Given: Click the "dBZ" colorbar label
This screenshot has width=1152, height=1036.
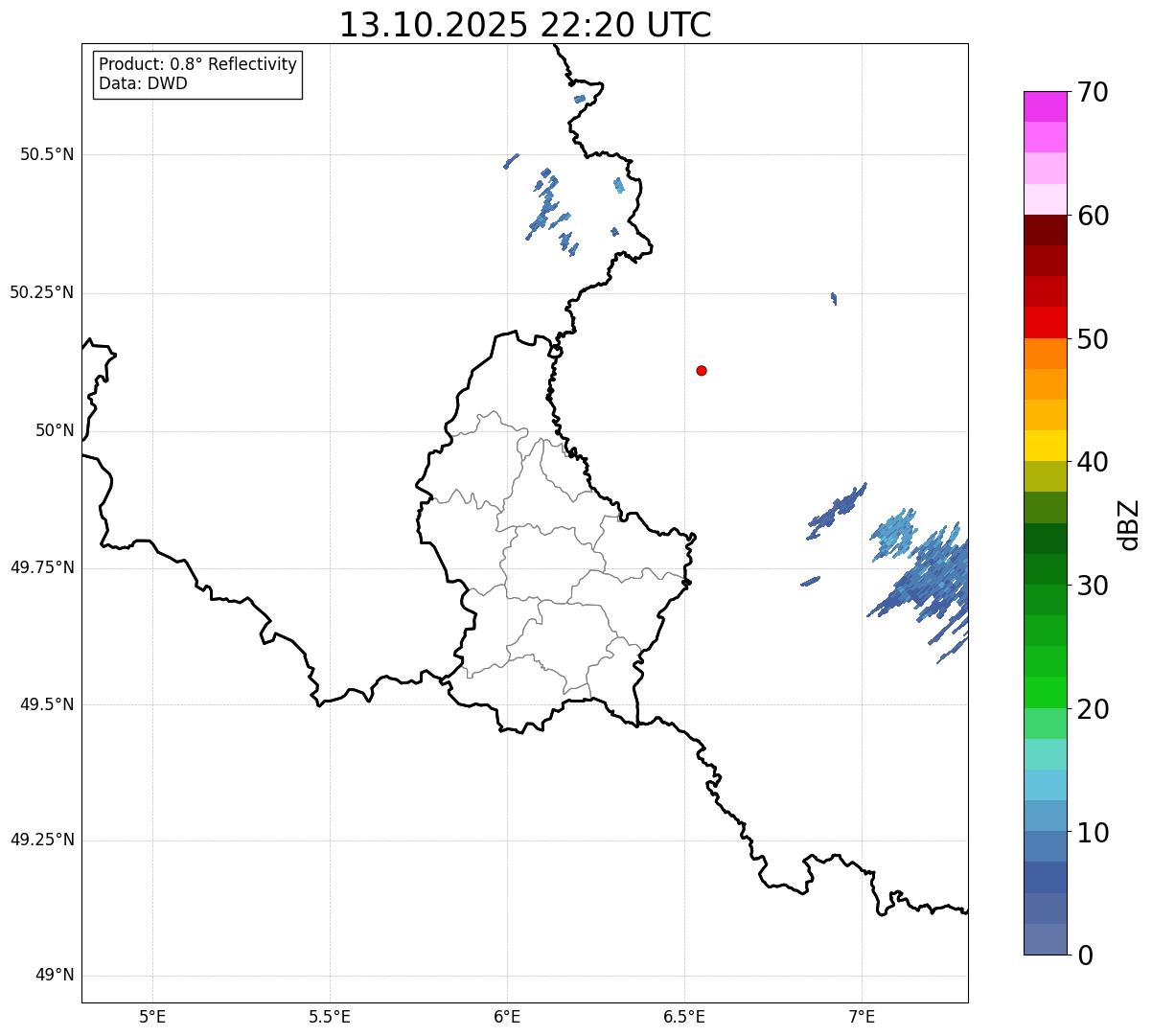Looking at the screenshot, I should (1129, 523).
